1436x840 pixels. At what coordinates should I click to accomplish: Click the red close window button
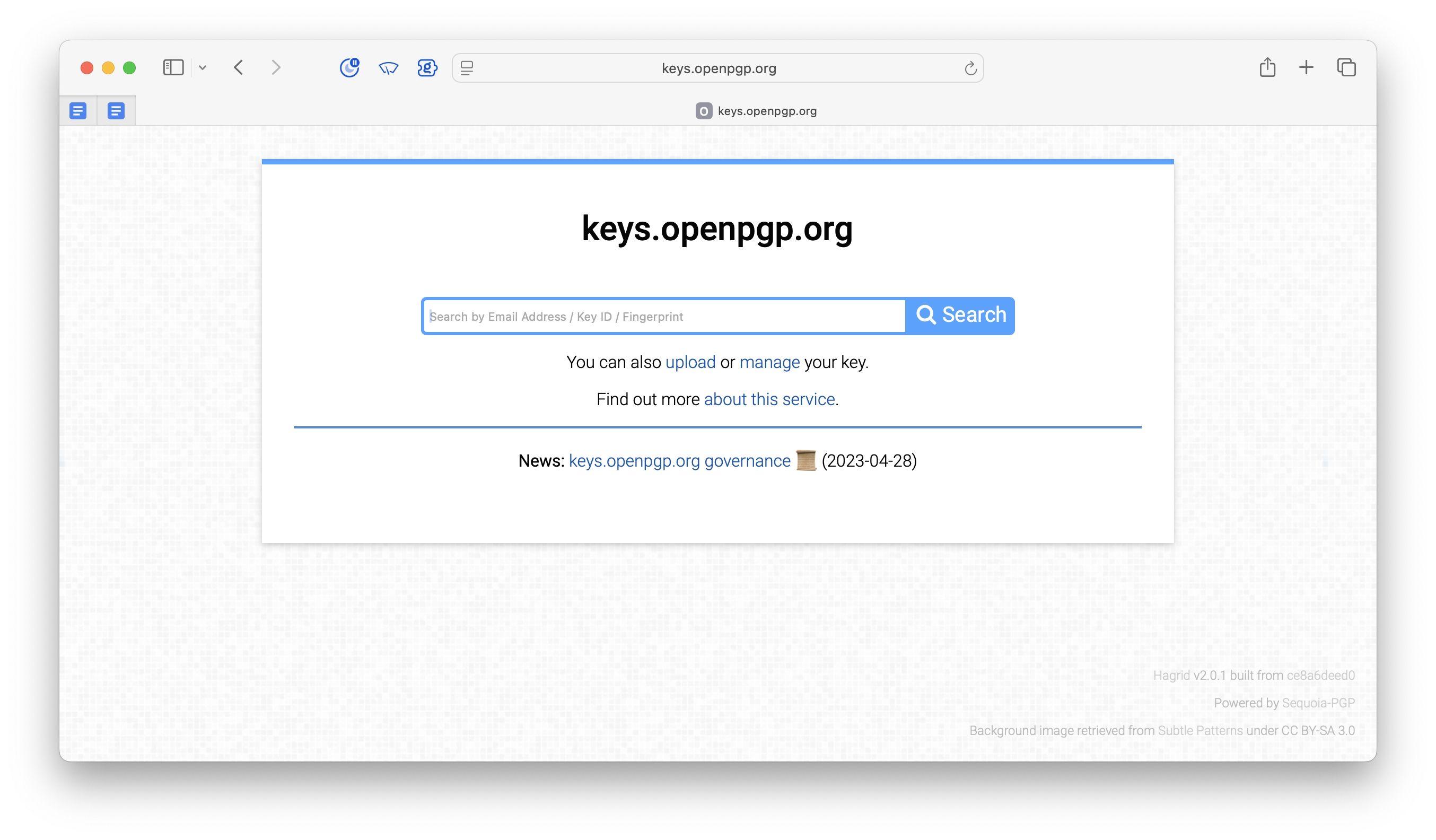point(87,68)
